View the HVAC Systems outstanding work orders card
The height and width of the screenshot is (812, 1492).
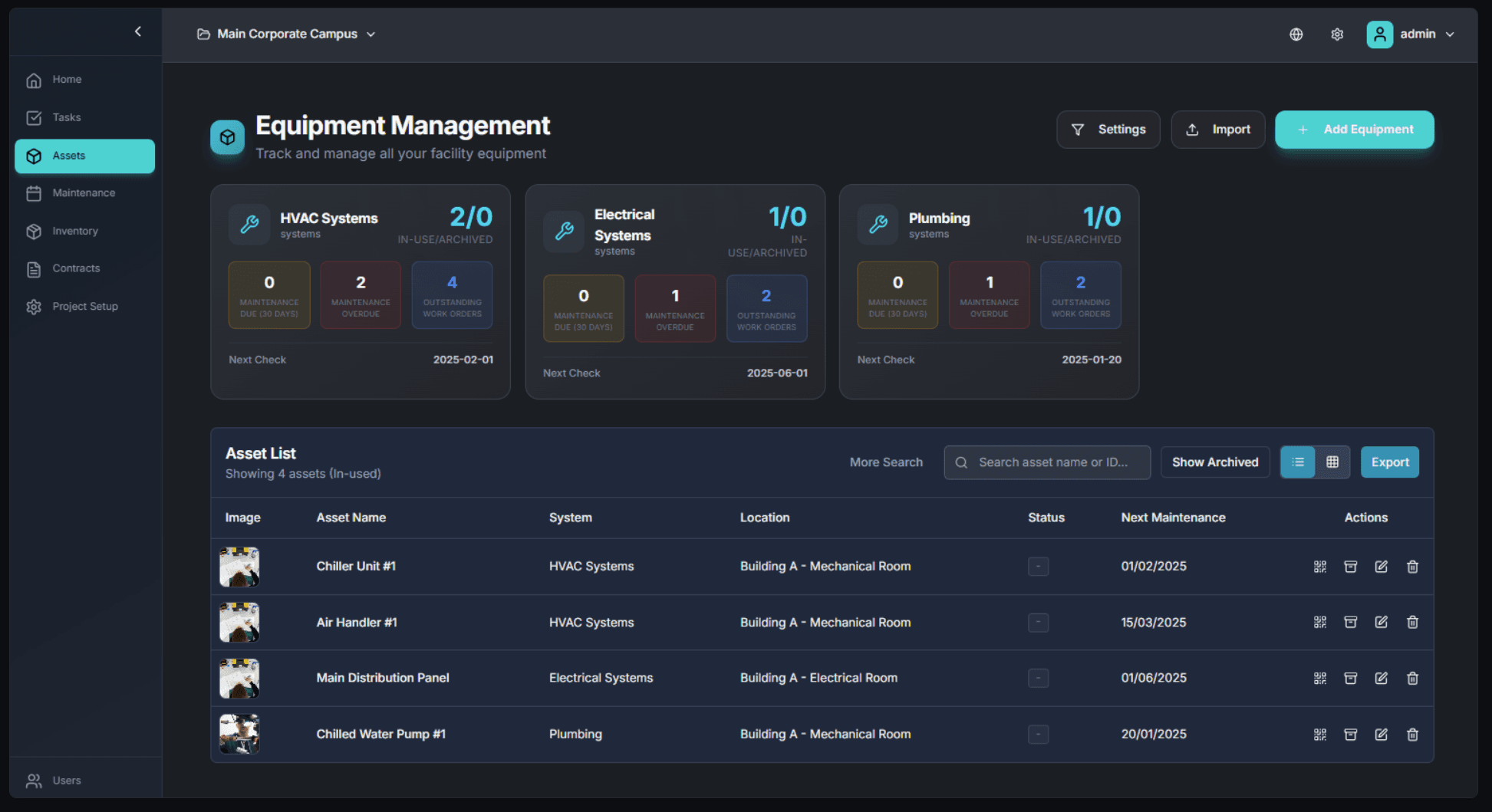coord(452,294)
